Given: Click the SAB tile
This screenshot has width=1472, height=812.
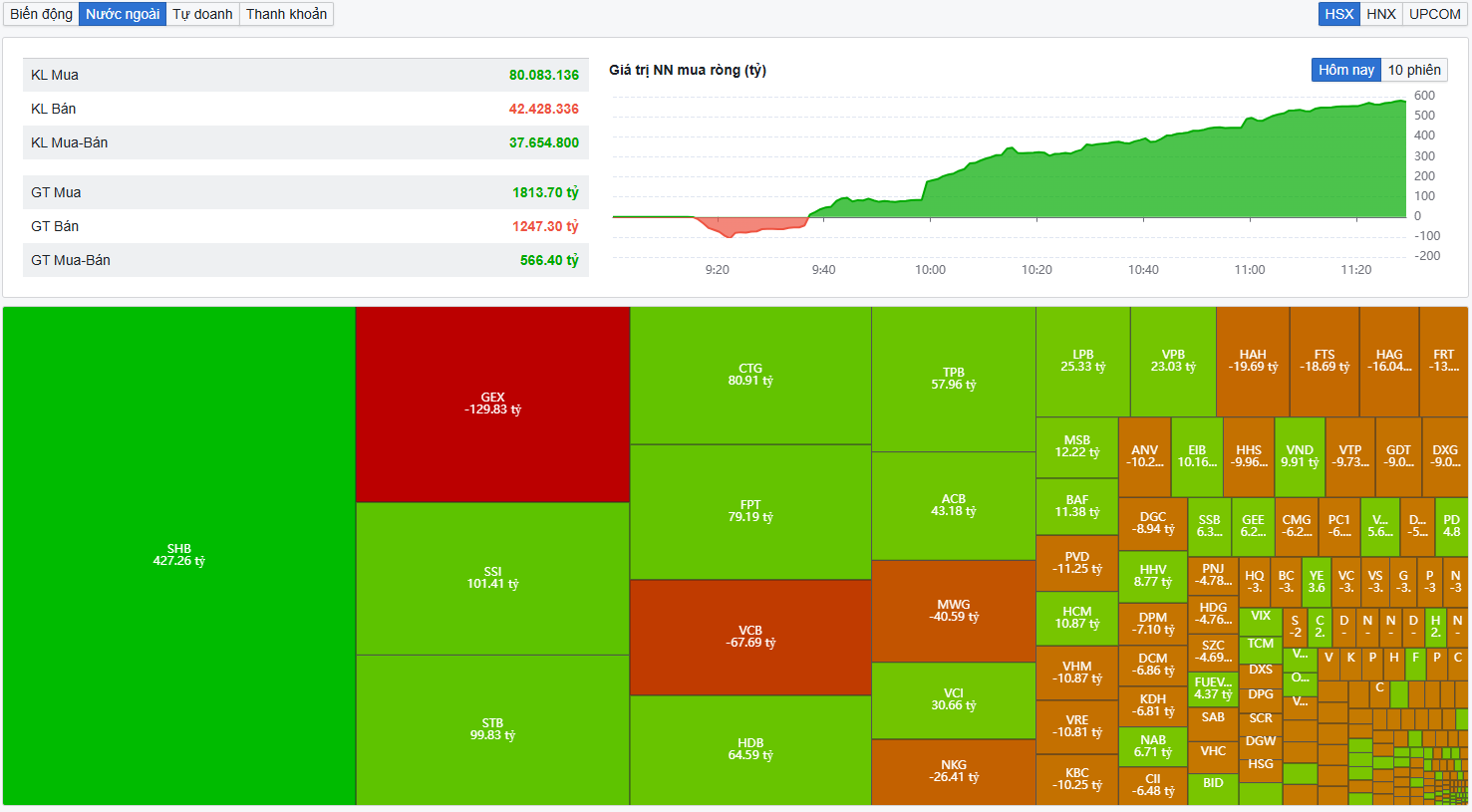Looking at the screenshot, I should [1213, 723].
